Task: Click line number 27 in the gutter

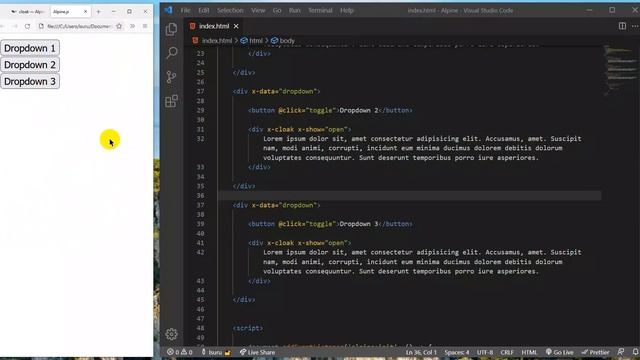Action: (200, 91)
